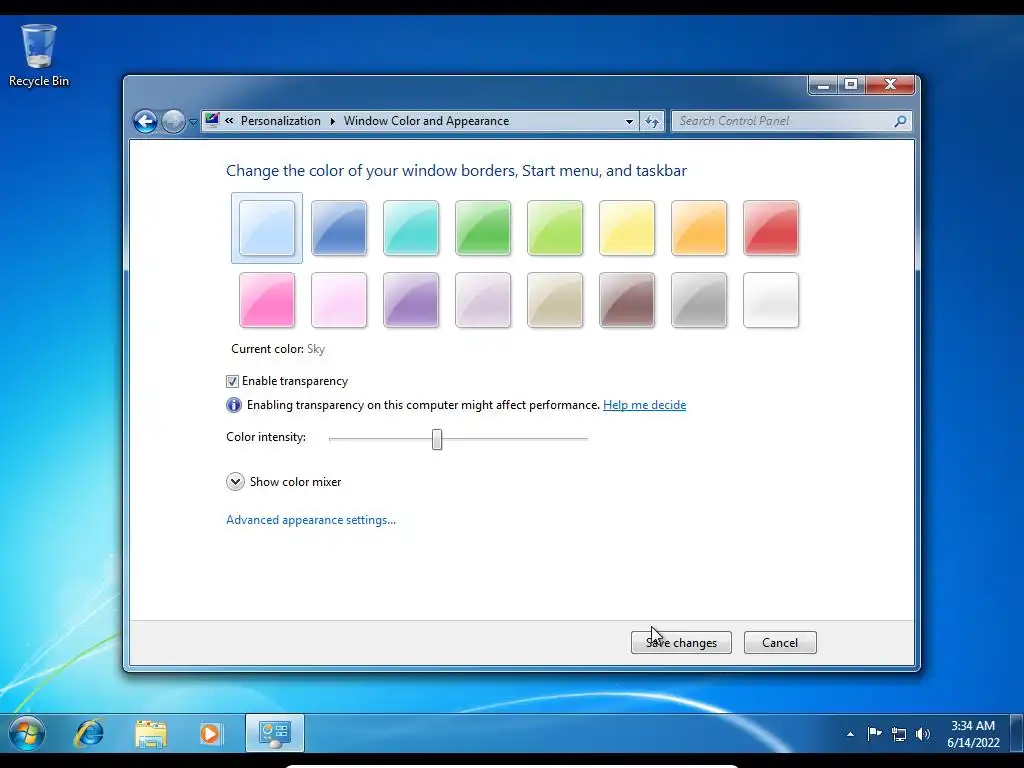Viewport: 1024px width, 768px height.
Task: Select the pale pink color swatch
Action: (x=339, y=300)
